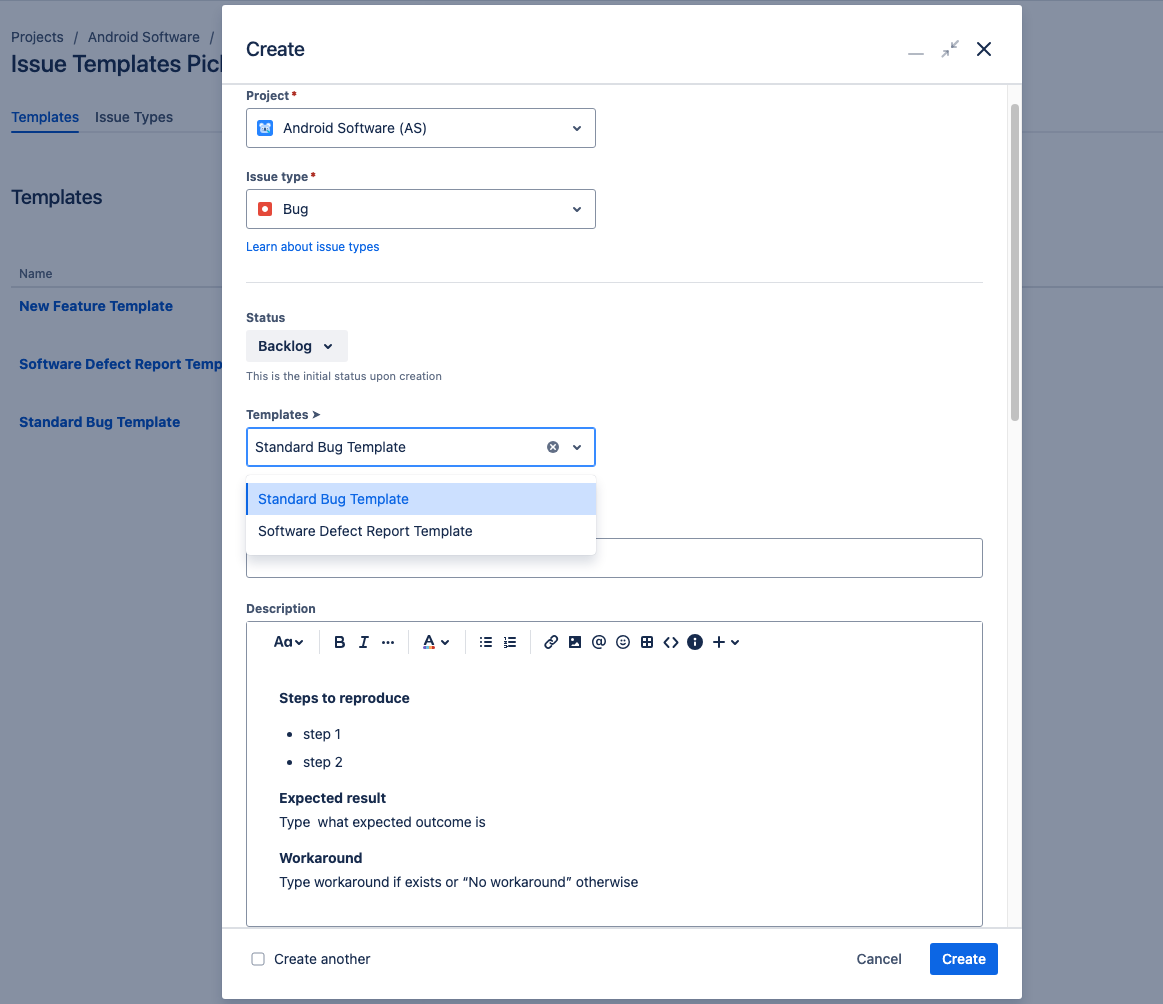Click the Android Software project icon

pos(265,128)
